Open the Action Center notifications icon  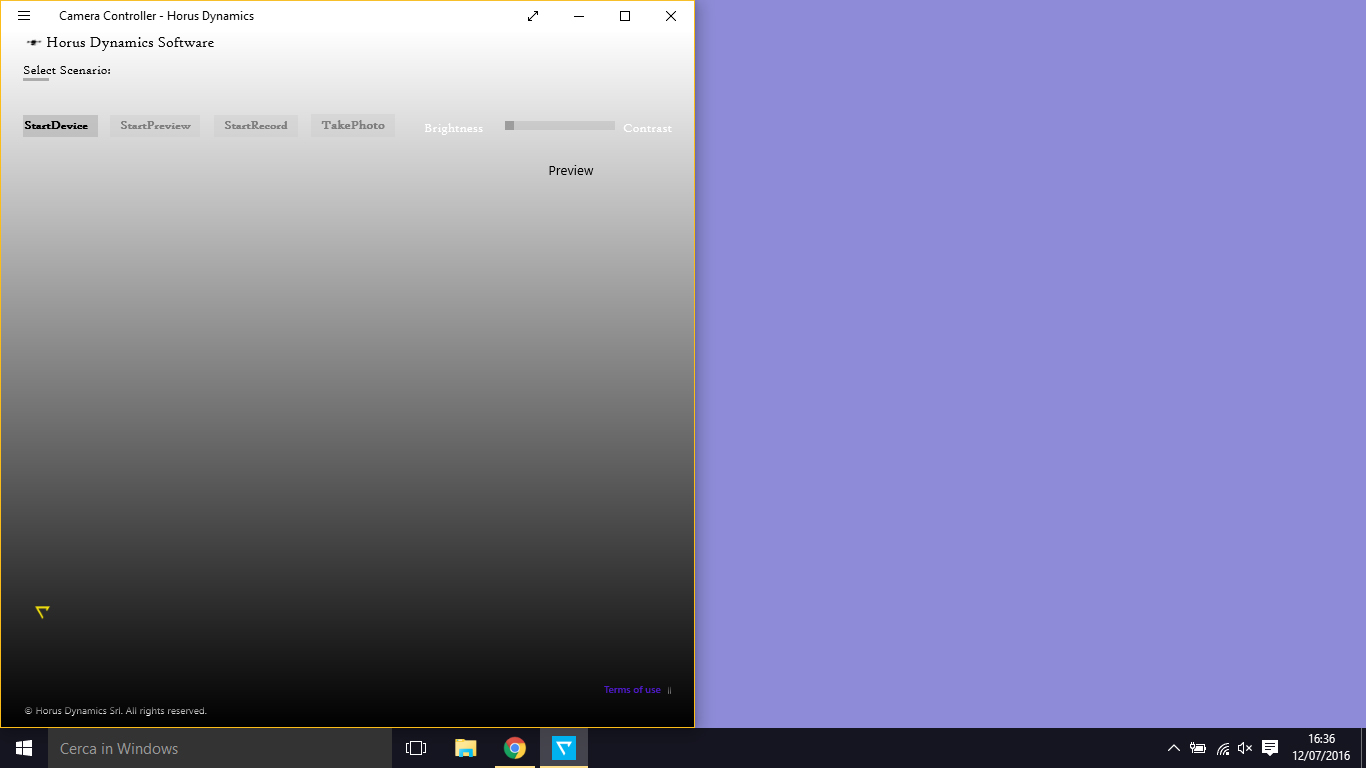coord(1270,748)
